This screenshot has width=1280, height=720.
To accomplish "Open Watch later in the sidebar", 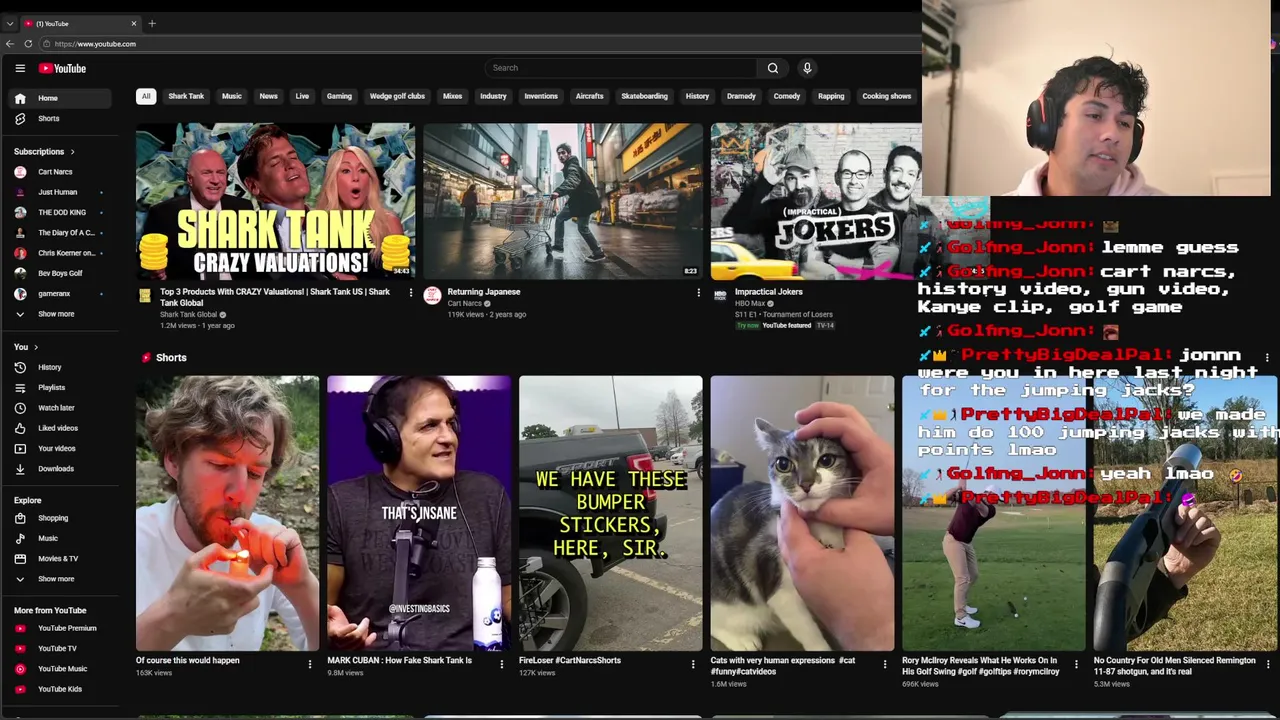I will [x=61, y=408].
